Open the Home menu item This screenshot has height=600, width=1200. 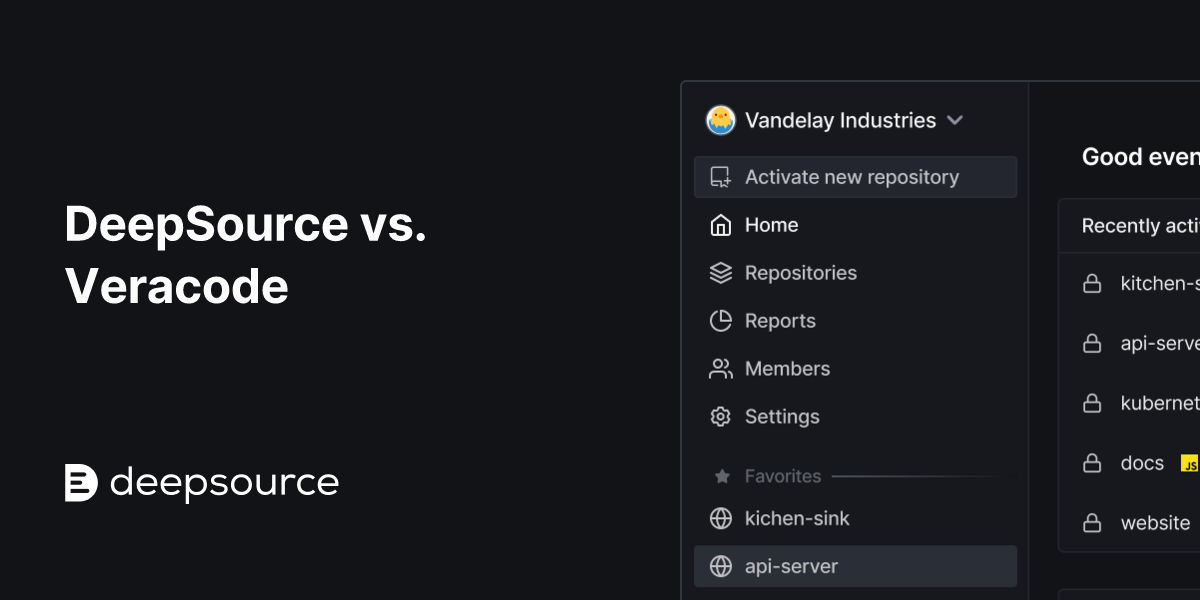[771, 225]
